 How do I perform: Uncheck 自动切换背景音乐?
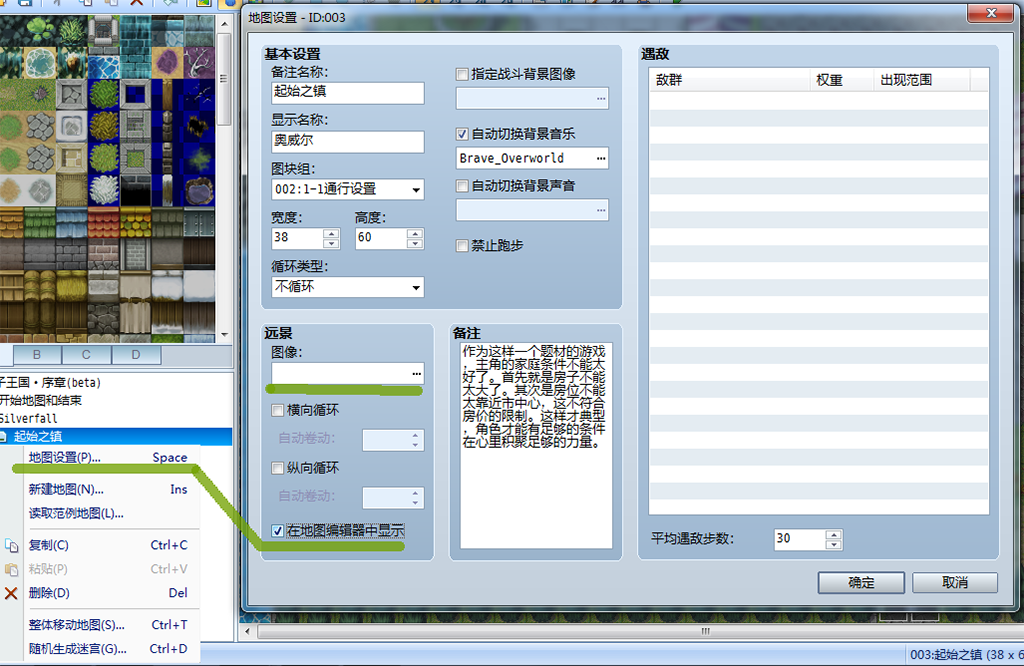pos(462,134)
